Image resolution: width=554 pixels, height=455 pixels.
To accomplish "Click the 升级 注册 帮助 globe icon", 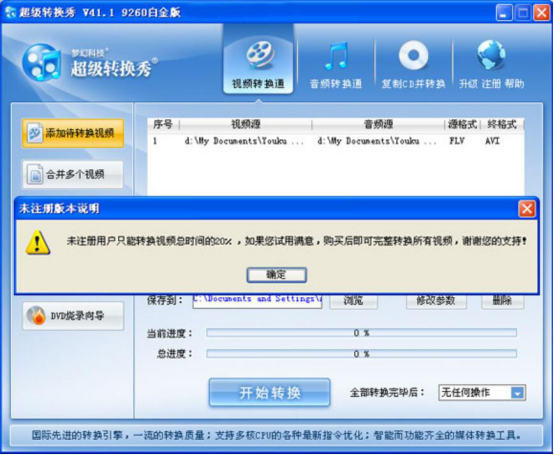I will pos(491,55).
